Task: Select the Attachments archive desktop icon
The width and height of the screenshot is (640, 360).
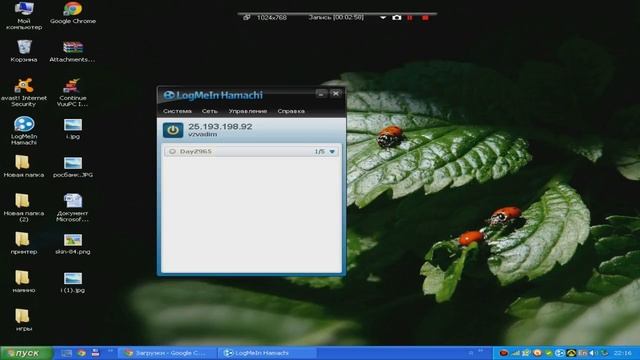Action: 72,51
